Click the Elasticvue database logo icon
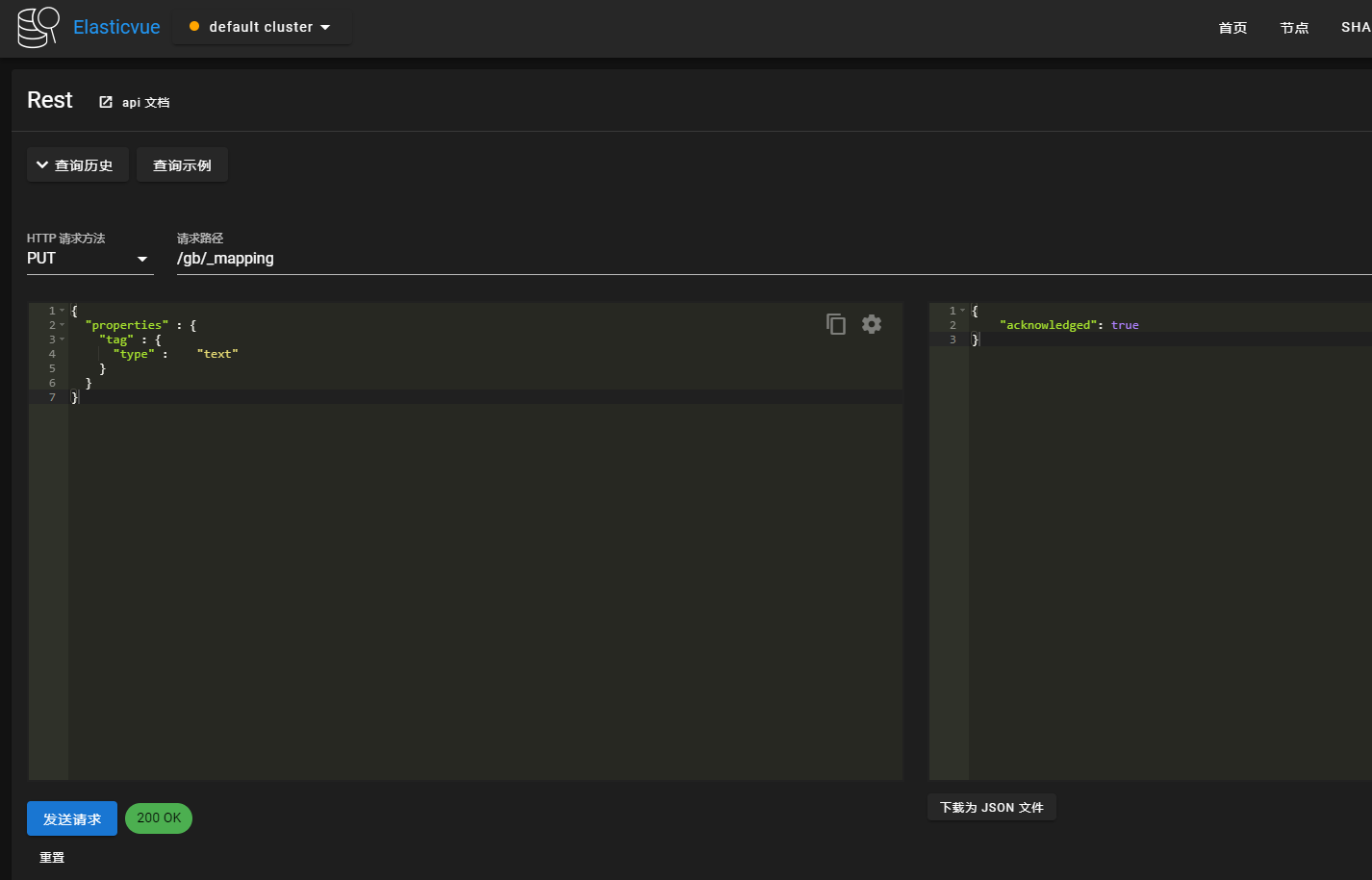Image resolution: width=1372 pixels, height=880 pixels. 38,27
